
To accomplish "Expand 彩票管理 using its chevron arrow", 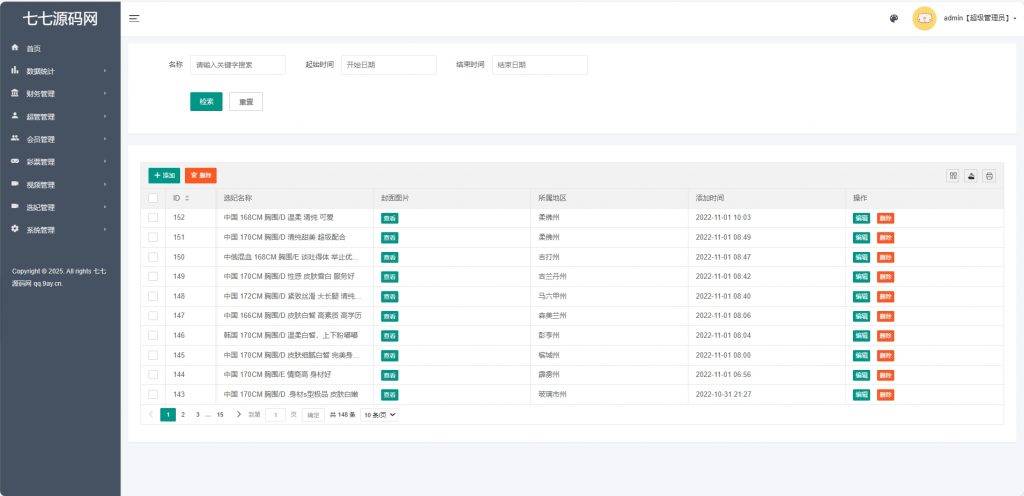I will click(x=104, y=162).
